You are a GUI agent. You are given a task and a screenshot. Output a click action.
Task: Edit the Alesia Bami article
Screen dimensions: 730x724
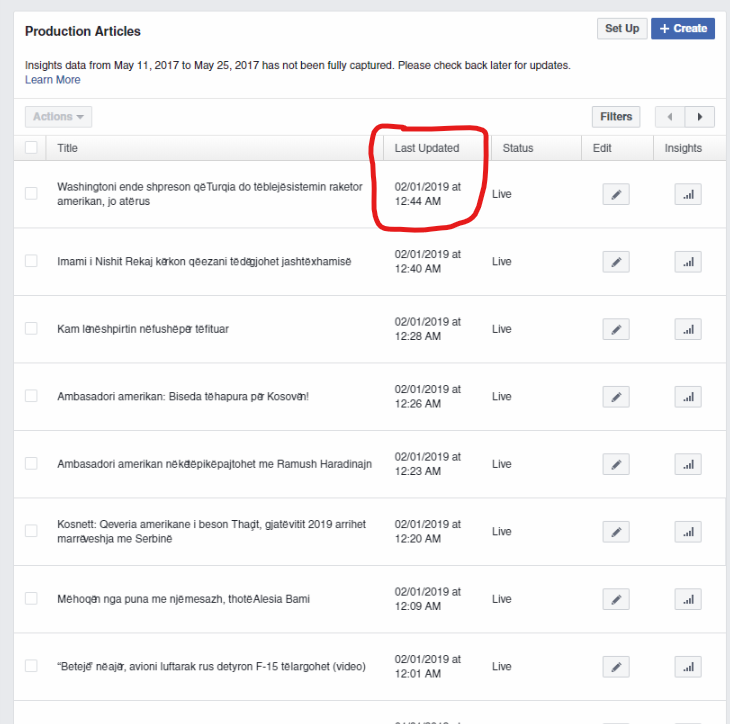point(615,599)
